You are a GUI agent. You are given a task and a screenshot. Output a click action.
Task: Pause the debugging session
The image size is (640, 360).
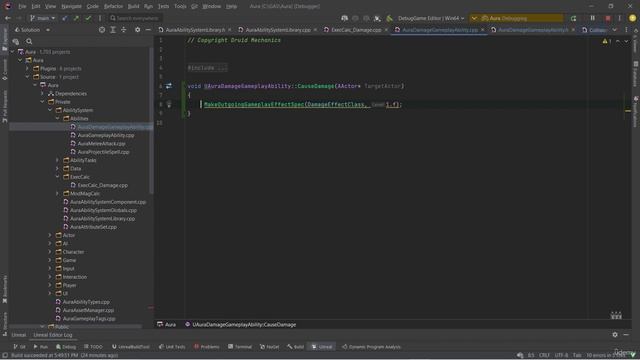tap(593, 18)
